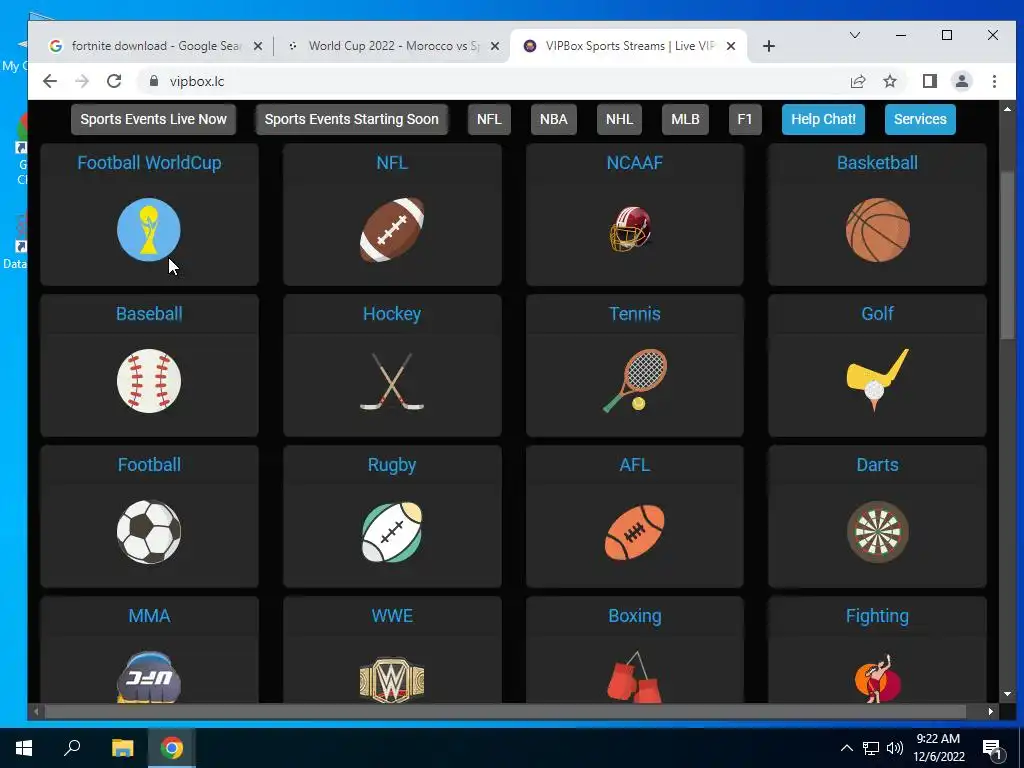Open the Boxing red gloves icon

(634, 677)
